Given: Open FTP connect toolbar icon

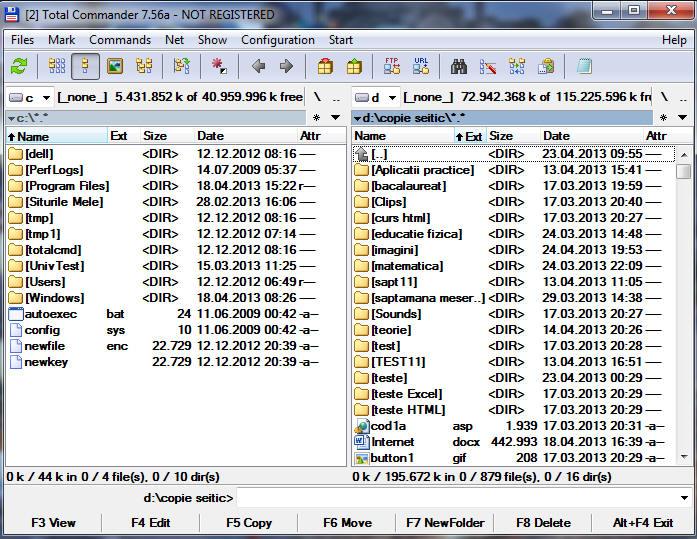Looking at the screenshot, I should pyautogui.click(x=392, y=67).
